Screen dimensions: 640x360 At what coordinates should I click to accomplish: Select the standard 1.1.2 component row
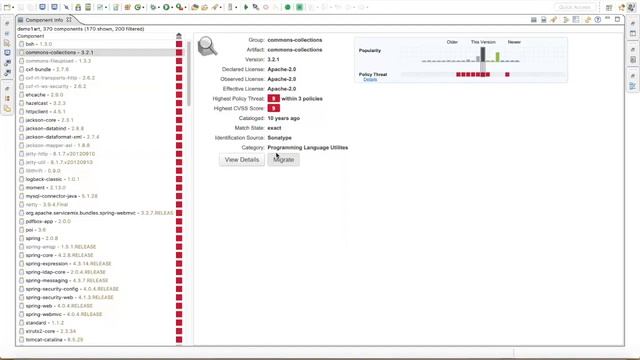[100, 322]
